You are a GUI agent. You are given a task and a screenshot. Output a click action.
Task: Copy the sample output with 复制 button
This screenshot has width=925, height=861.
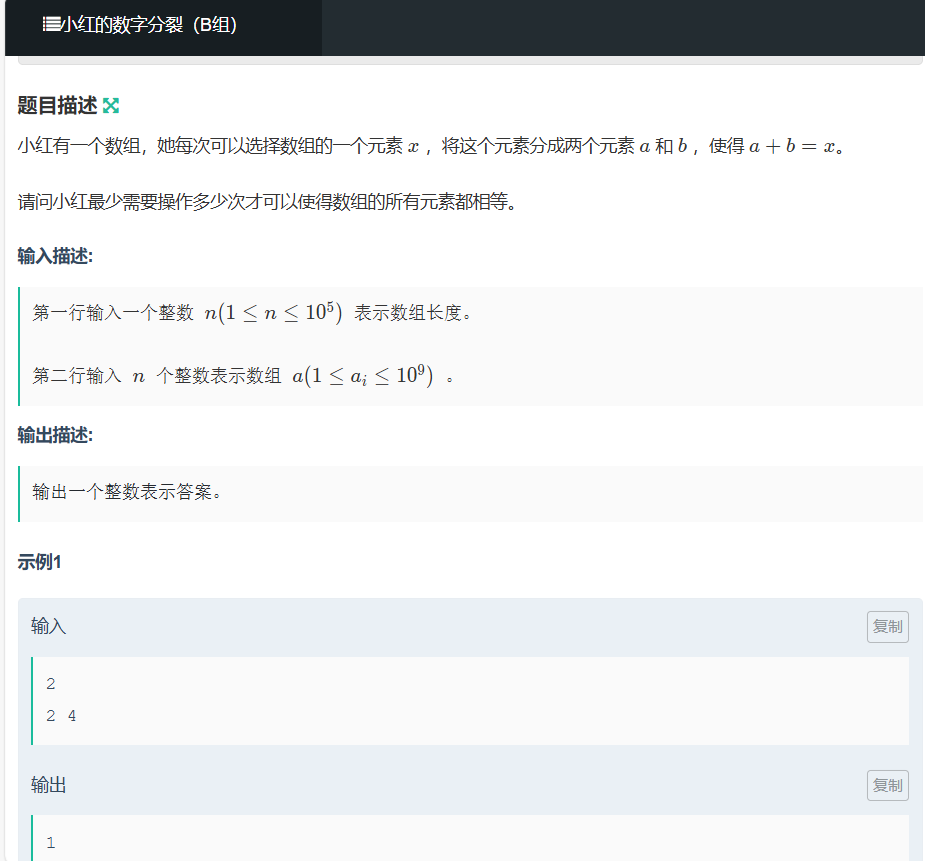tap(887, 785)
